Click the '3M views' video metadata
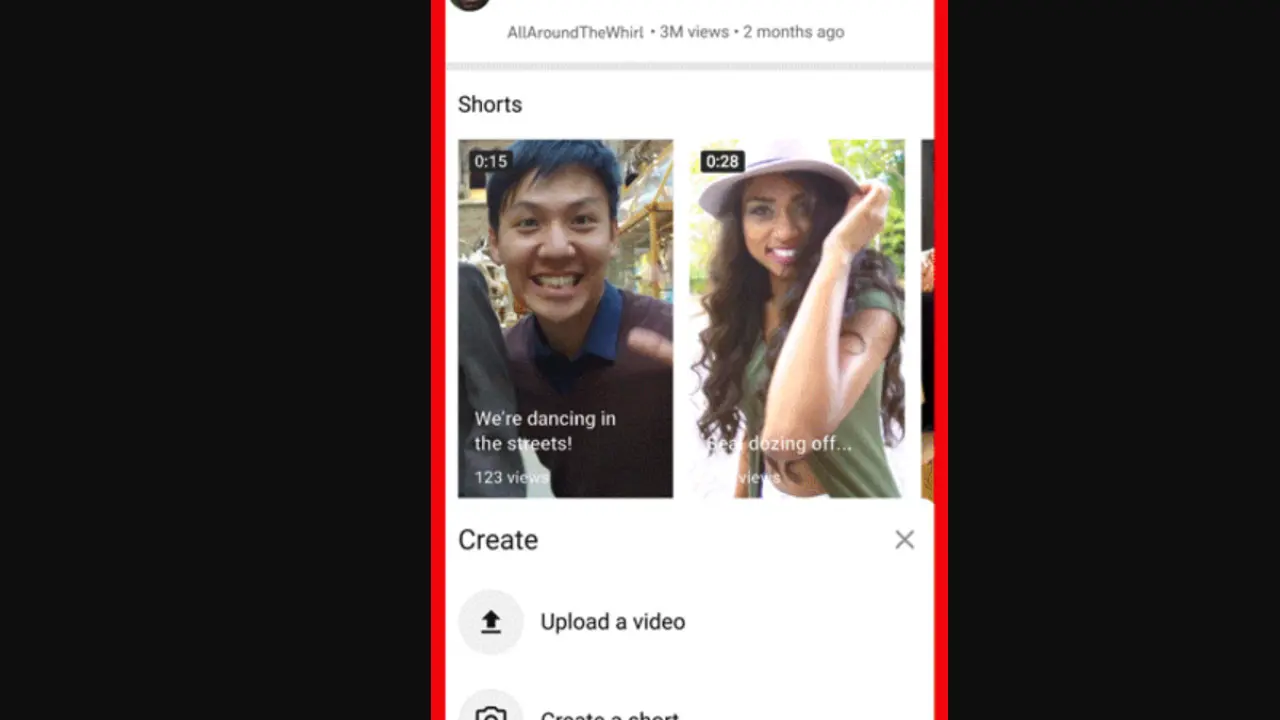Image resolution: width=1280 pixels, height=720 pixels. click(694, 32)
